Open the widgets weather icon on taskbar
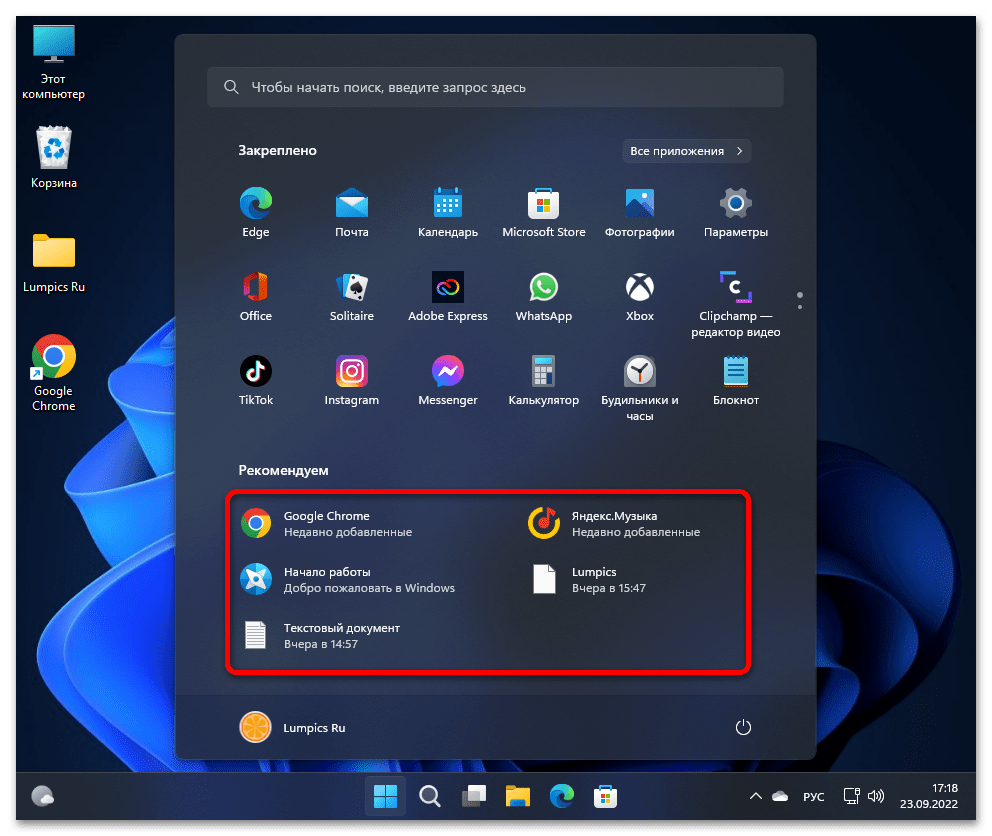 [43, 796]
